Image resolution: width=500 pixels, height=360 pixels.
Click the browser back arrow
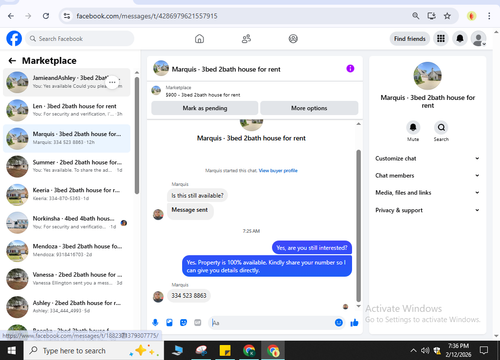[x=11, y=16]
